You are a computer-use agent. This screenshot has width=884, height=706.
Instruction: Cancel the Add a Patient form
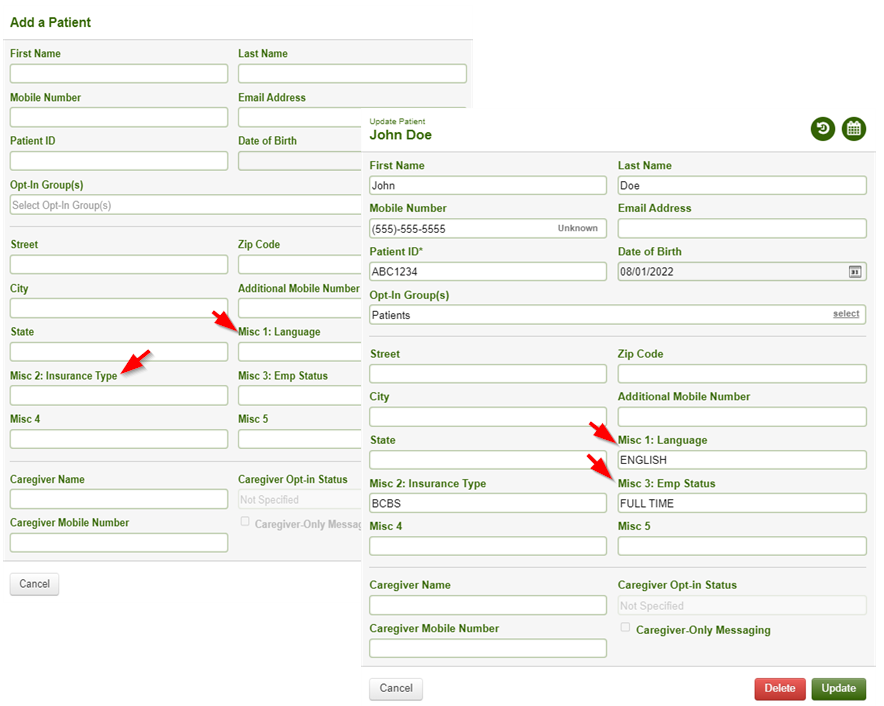34,584
